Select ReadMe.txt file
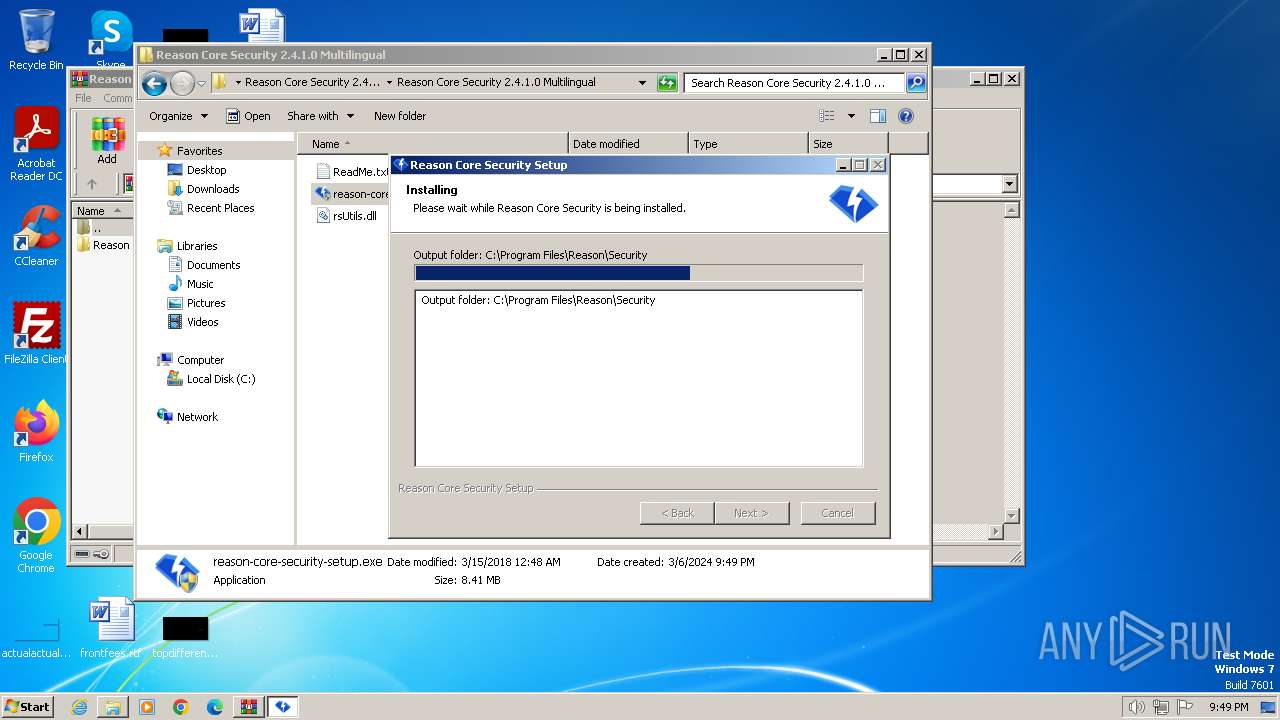1280x720 pixels. pos(352,172)
